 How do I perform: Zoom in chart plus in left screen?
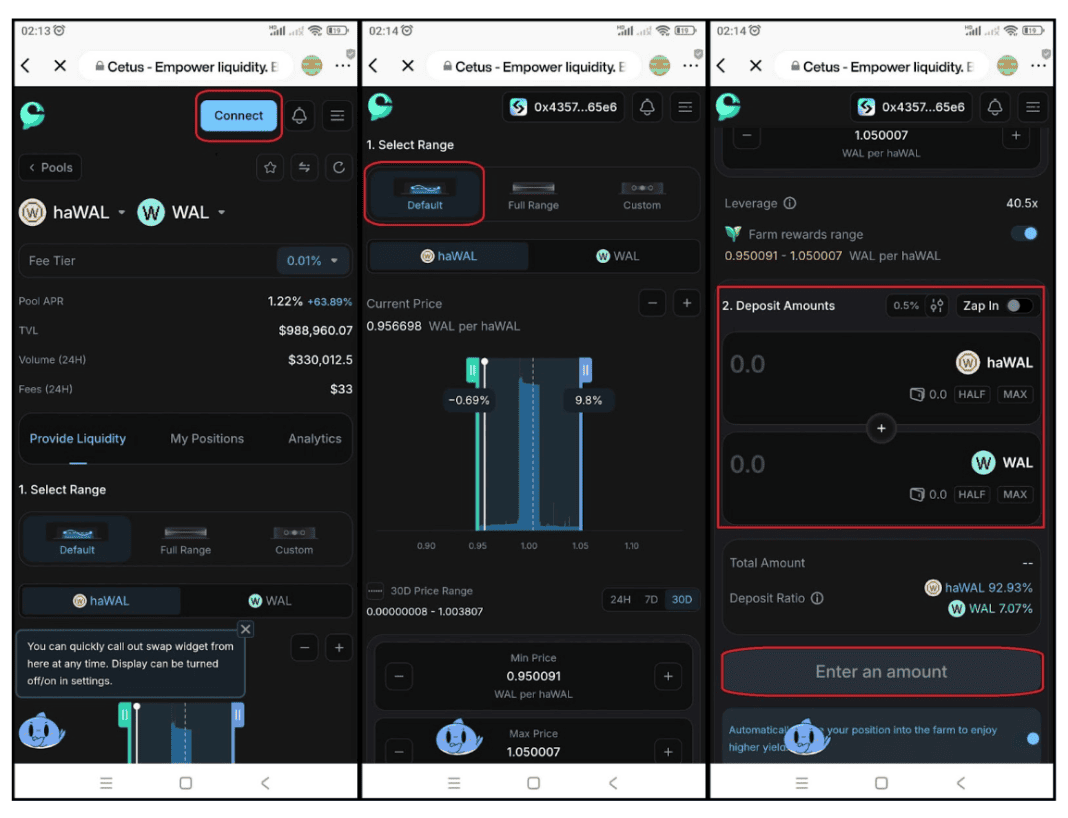coord(339,647)
